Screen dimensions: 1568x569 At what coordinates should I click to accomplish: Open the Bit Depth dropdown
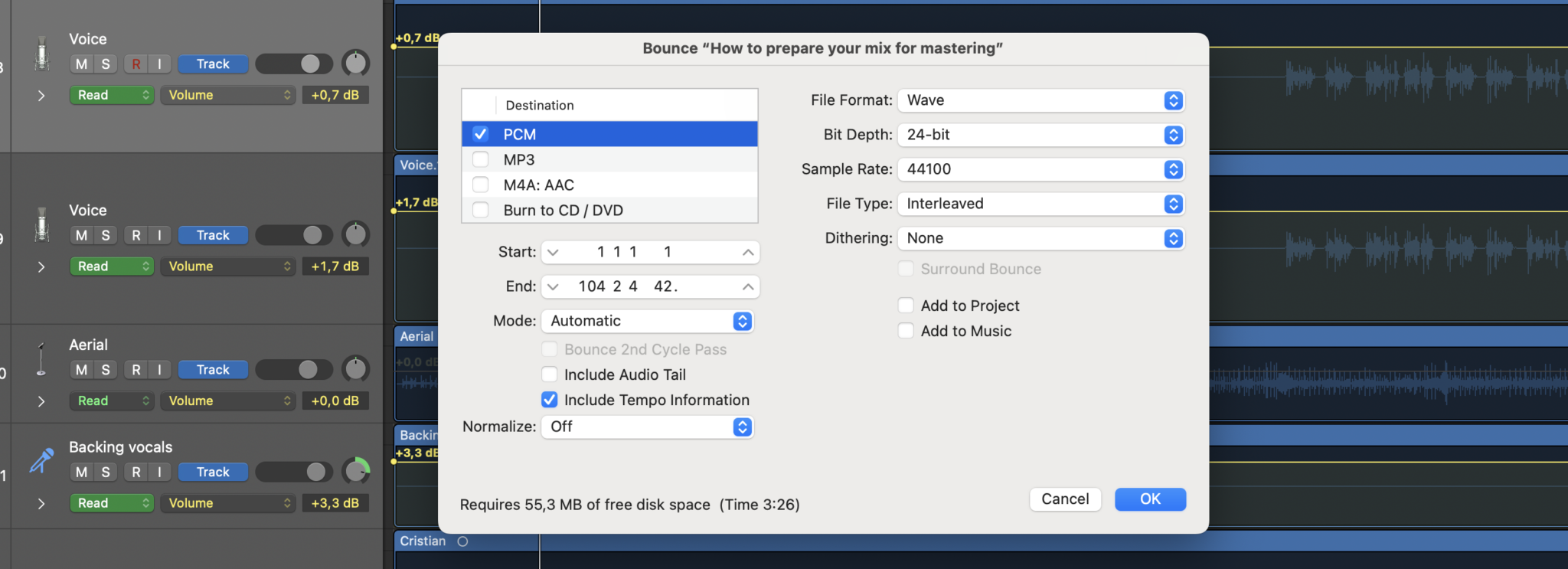pos(1040,135)
